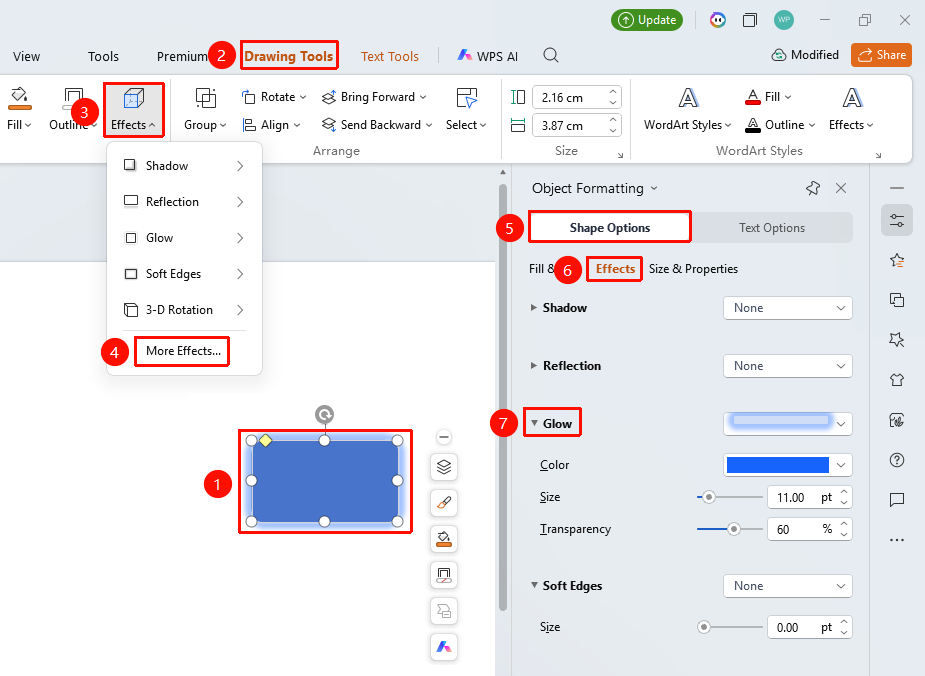Image resolution: width=925 pixels, height=676 pixels.
Task: Open the Group command
Action: (x=205, y=109)
